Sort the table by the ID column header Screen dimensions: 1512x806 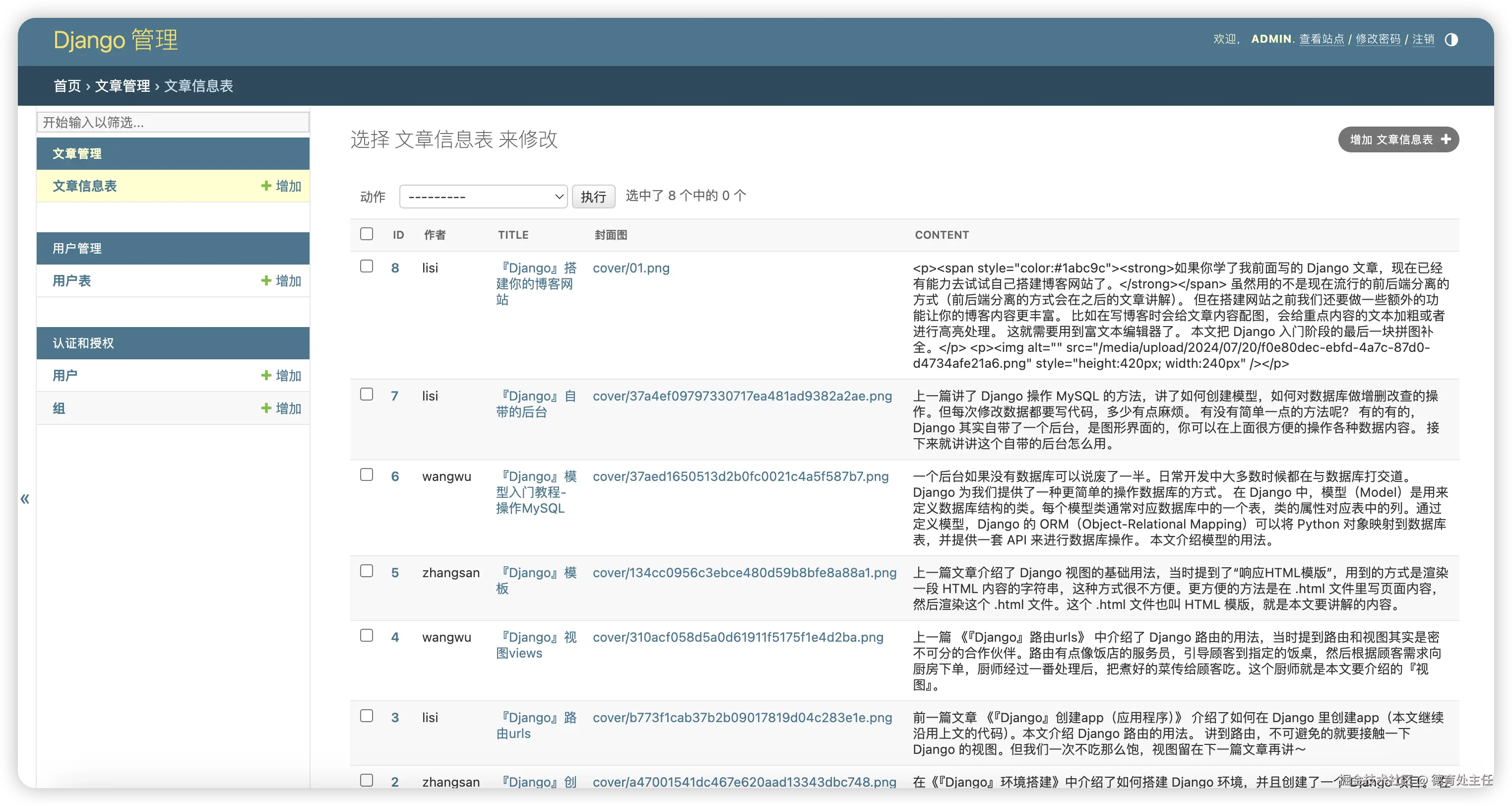(x=398, y=235)
